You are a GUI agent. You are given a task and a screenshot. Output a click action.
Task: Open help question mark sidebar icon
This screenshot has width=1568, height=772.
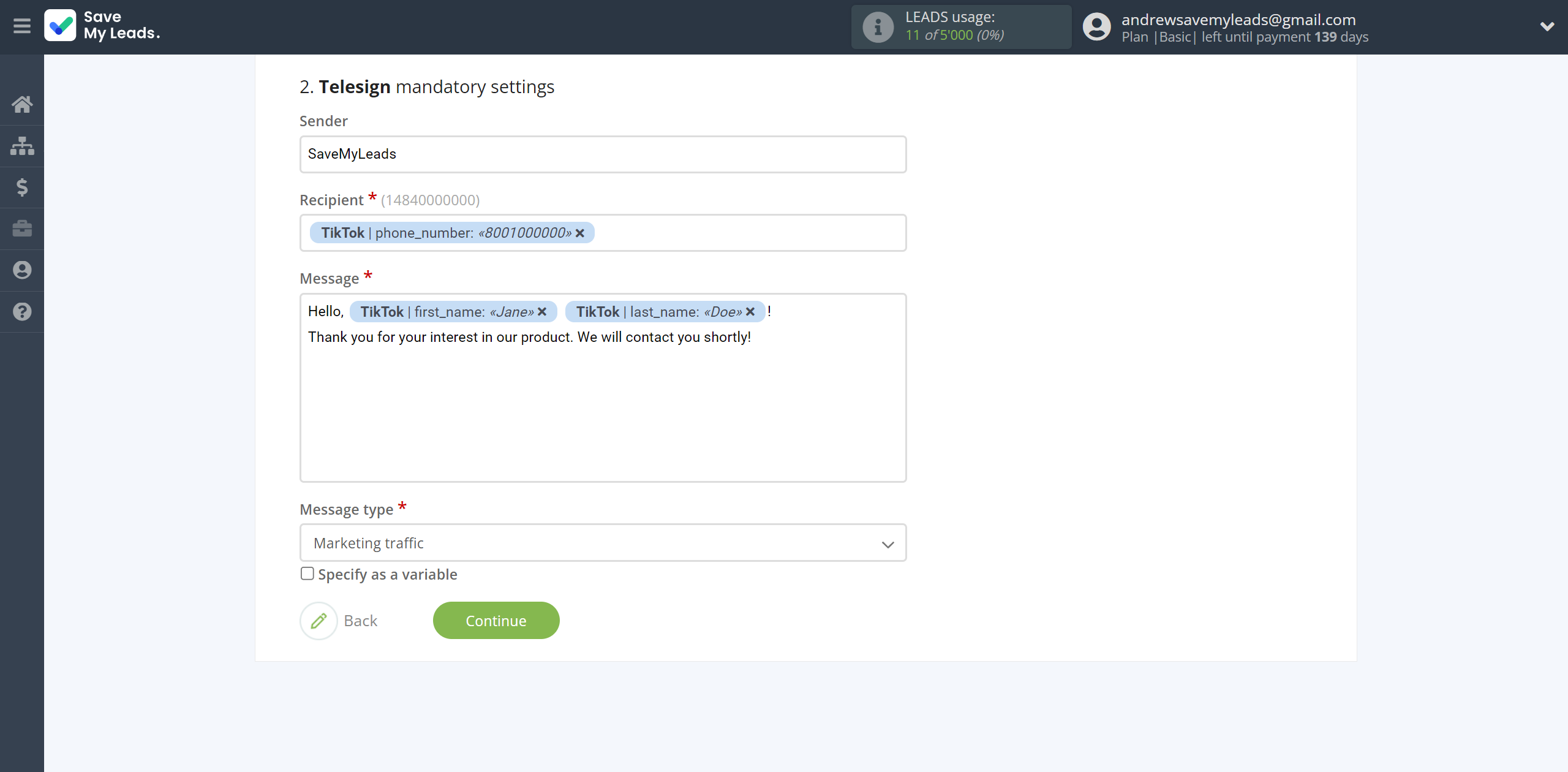click(22, 312)
